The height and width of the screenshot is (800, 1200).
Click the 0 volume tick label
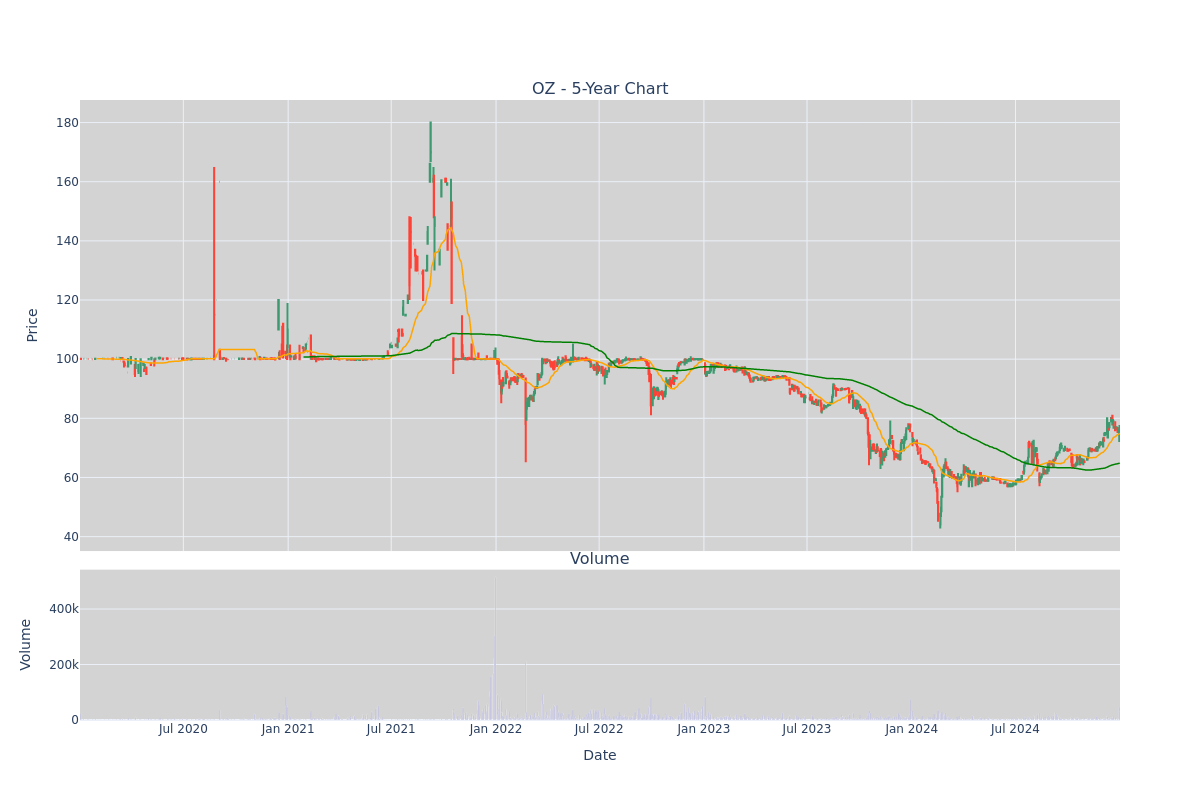pyautogui.click(x=75, y=719)
